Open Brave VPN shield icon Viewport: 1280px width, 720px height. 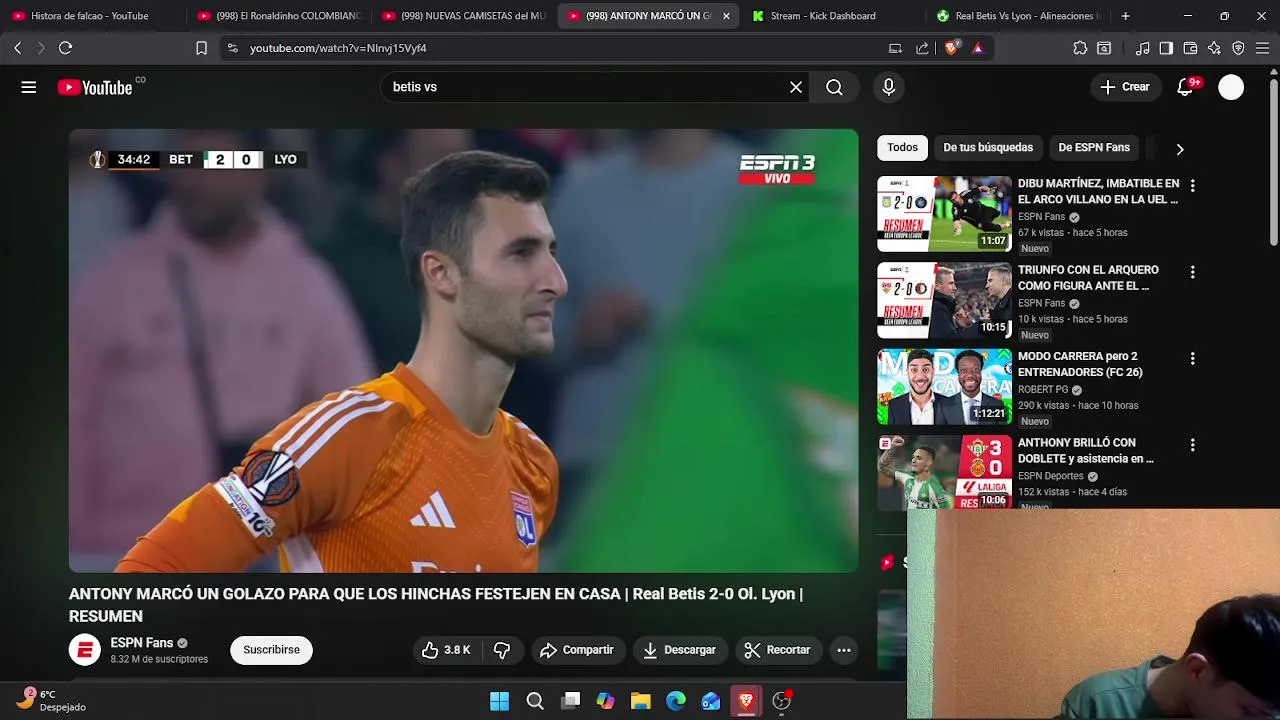click(x=1238, y=48)
